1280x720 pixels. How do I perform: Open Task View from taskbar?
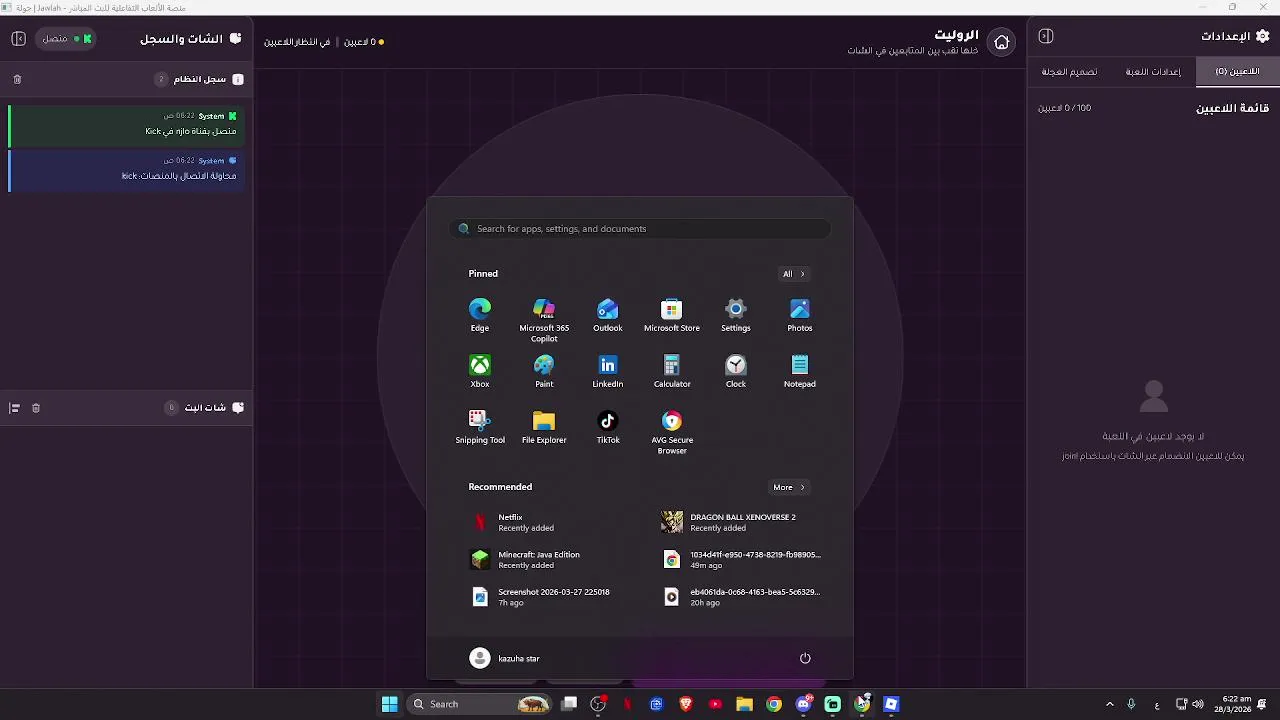coord(569,704)
